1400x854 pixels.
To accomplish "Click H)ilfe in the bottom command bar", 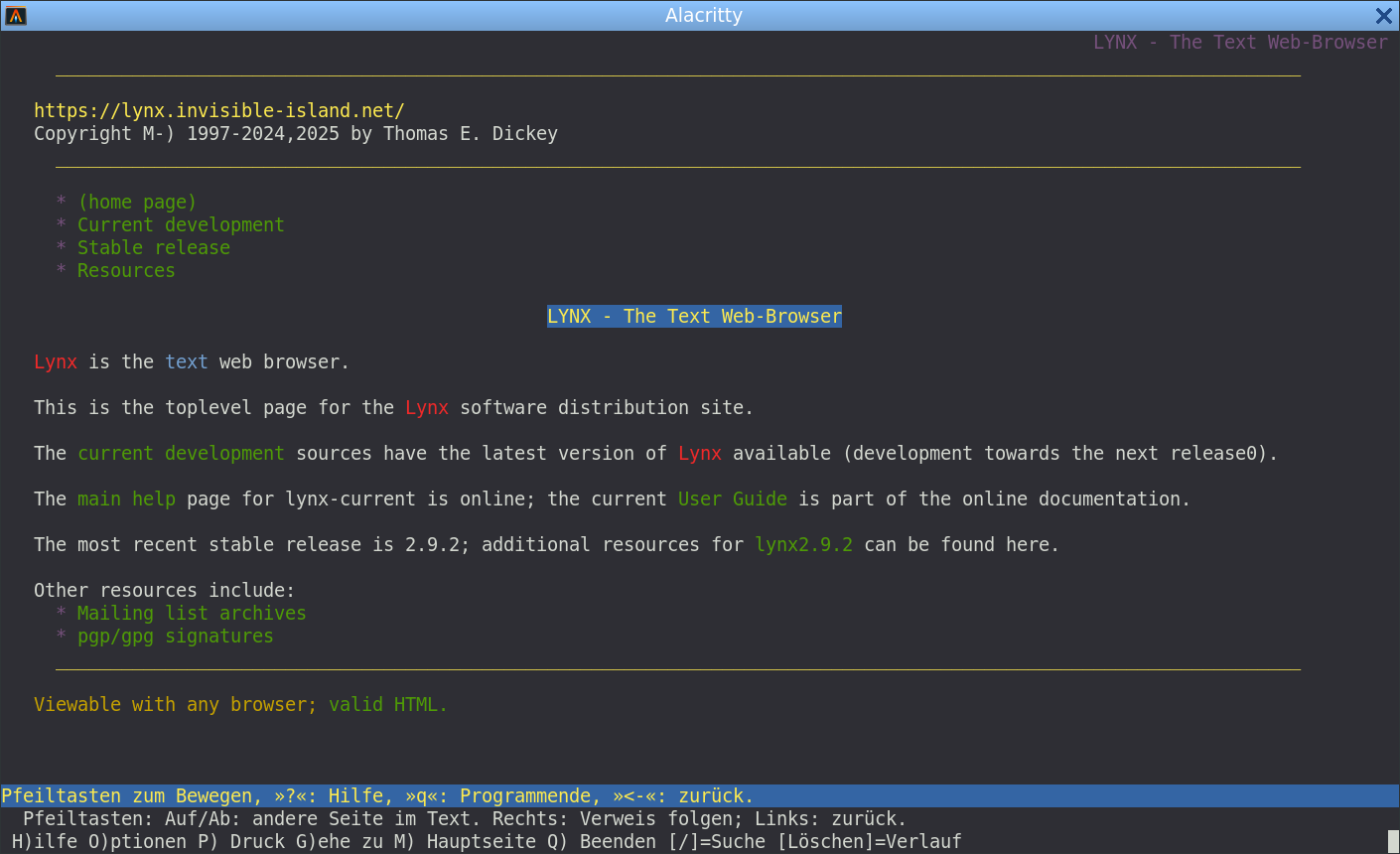I will [x=45, y=841].
